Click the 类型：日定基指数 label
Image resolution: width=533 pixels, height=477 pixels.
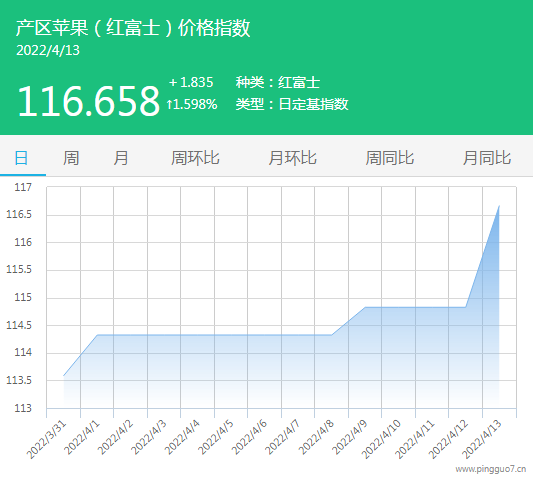(292, 104)
